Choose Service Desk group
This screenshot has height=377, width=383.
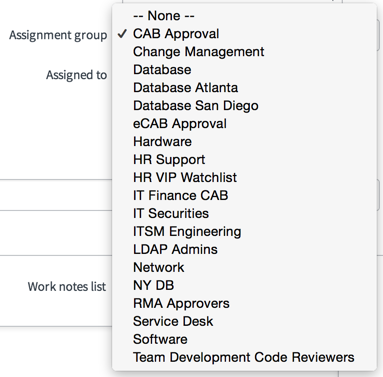(244, 322)
